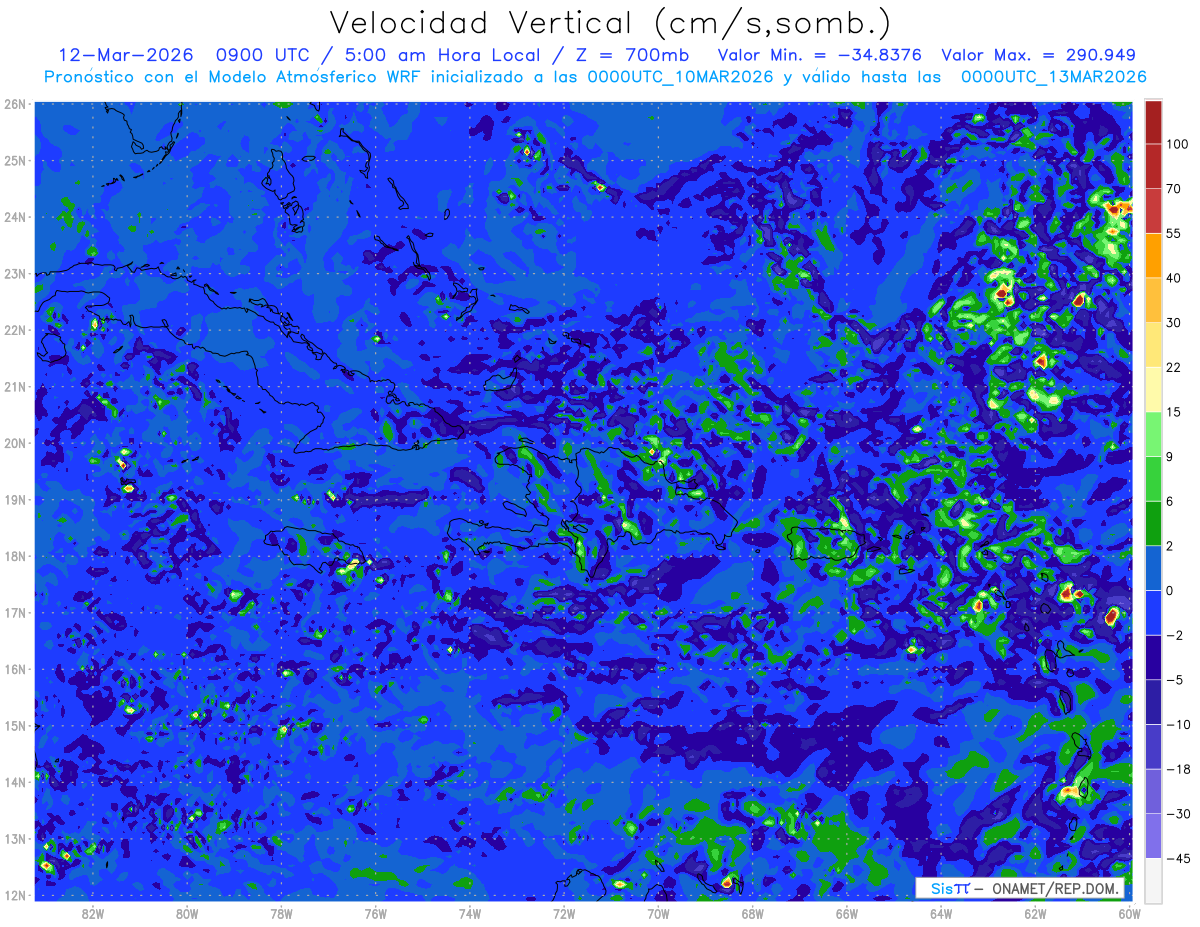Click the longitude label "78W"
This screenshot has width=1200, height=927.
tap(281, 913)
